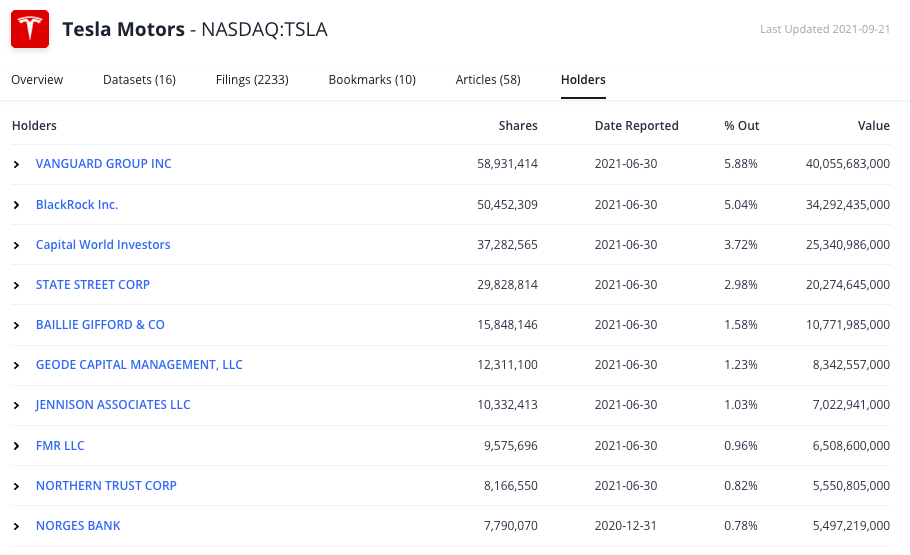
Task: Select the 1.23% out cell
Action: coord(741,365)
